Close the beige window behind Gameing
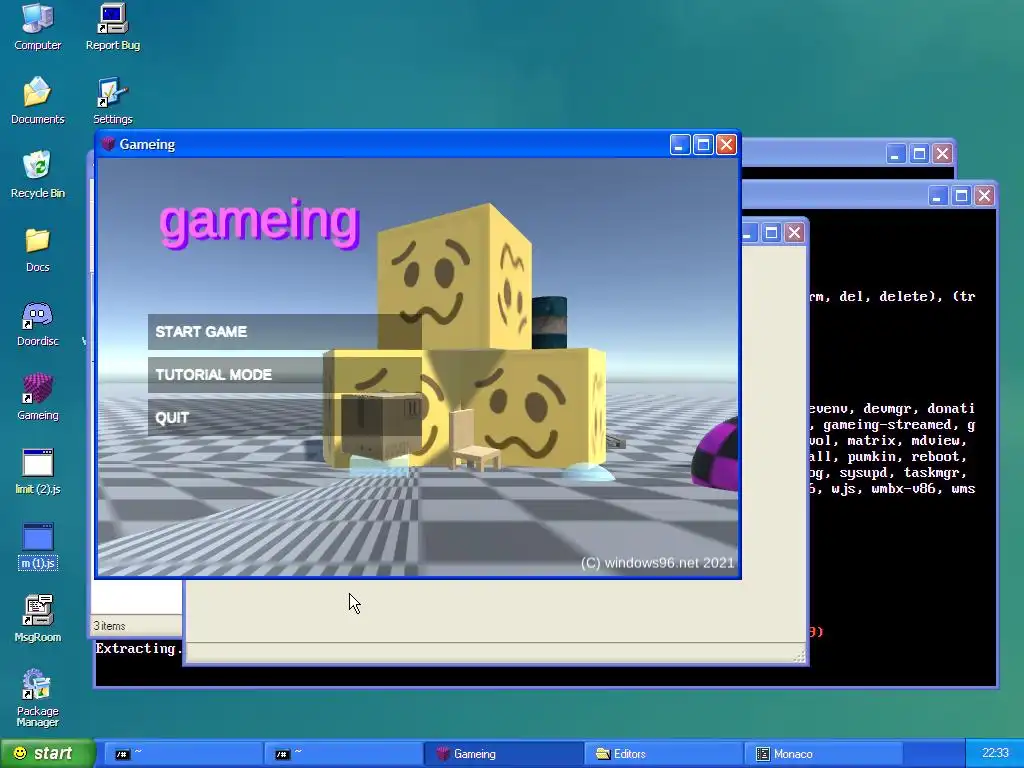The height and width of the screenshot is (768, 1024). [x=794, y=232]
